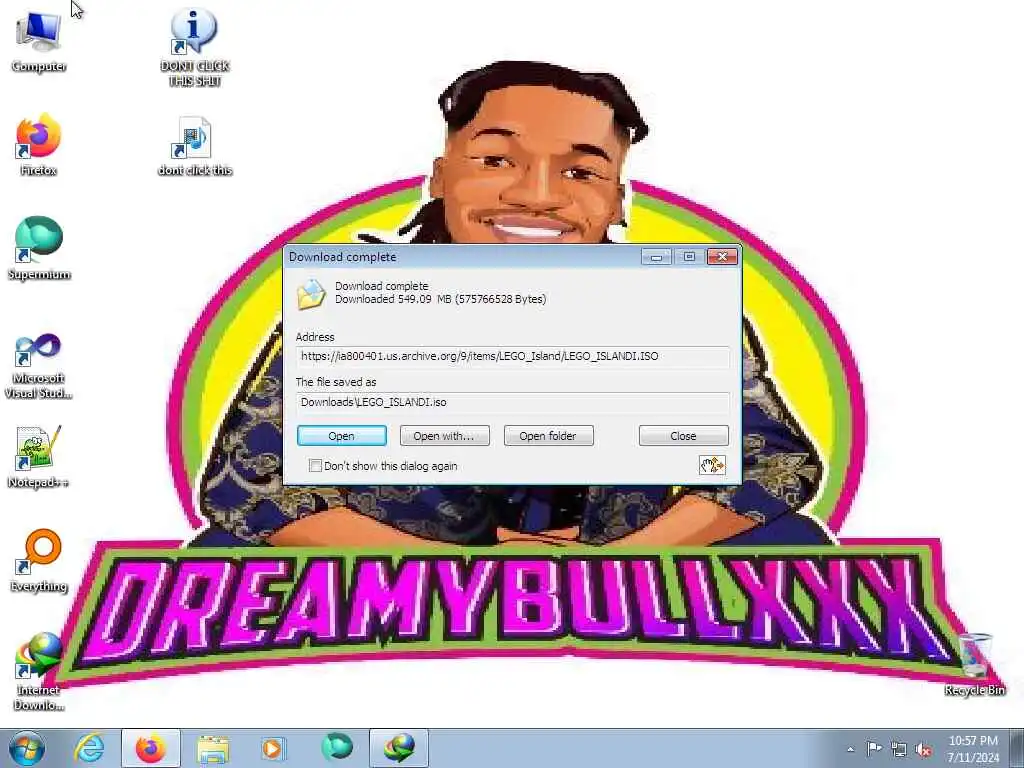Screen dimensions: 1024x768
Task: Click the drag-and-drop hand icon in dialog
Action: point(712,465)
